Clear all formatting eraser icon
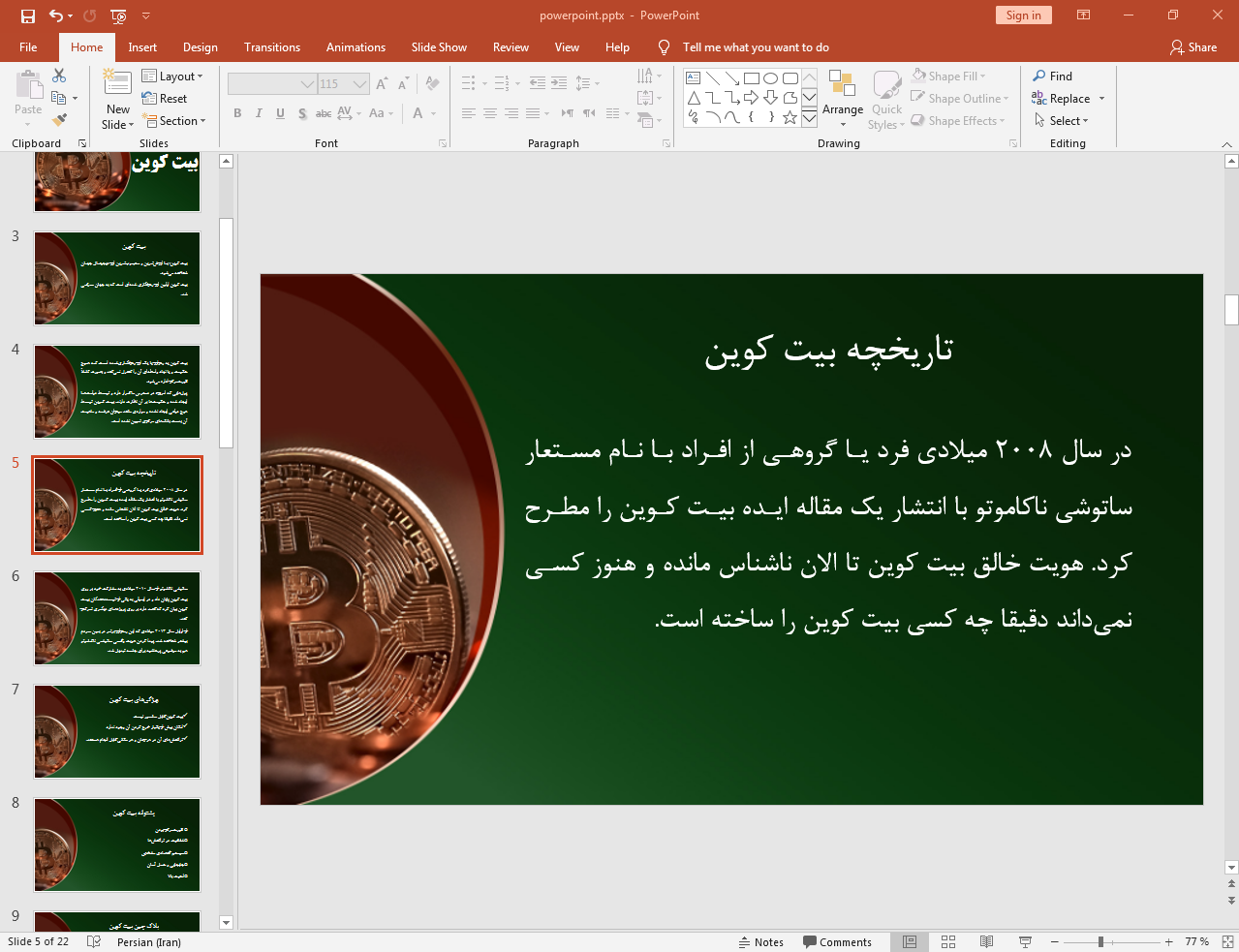Screen dimensions: 1239x952 click(x=433, y=84)
